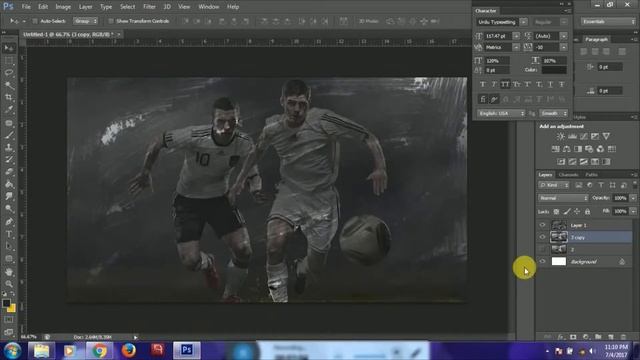The width and height of the screenshot is (640, 360).
Task: Select the Zoom tool in the toolbox
Action: point(9,284)
